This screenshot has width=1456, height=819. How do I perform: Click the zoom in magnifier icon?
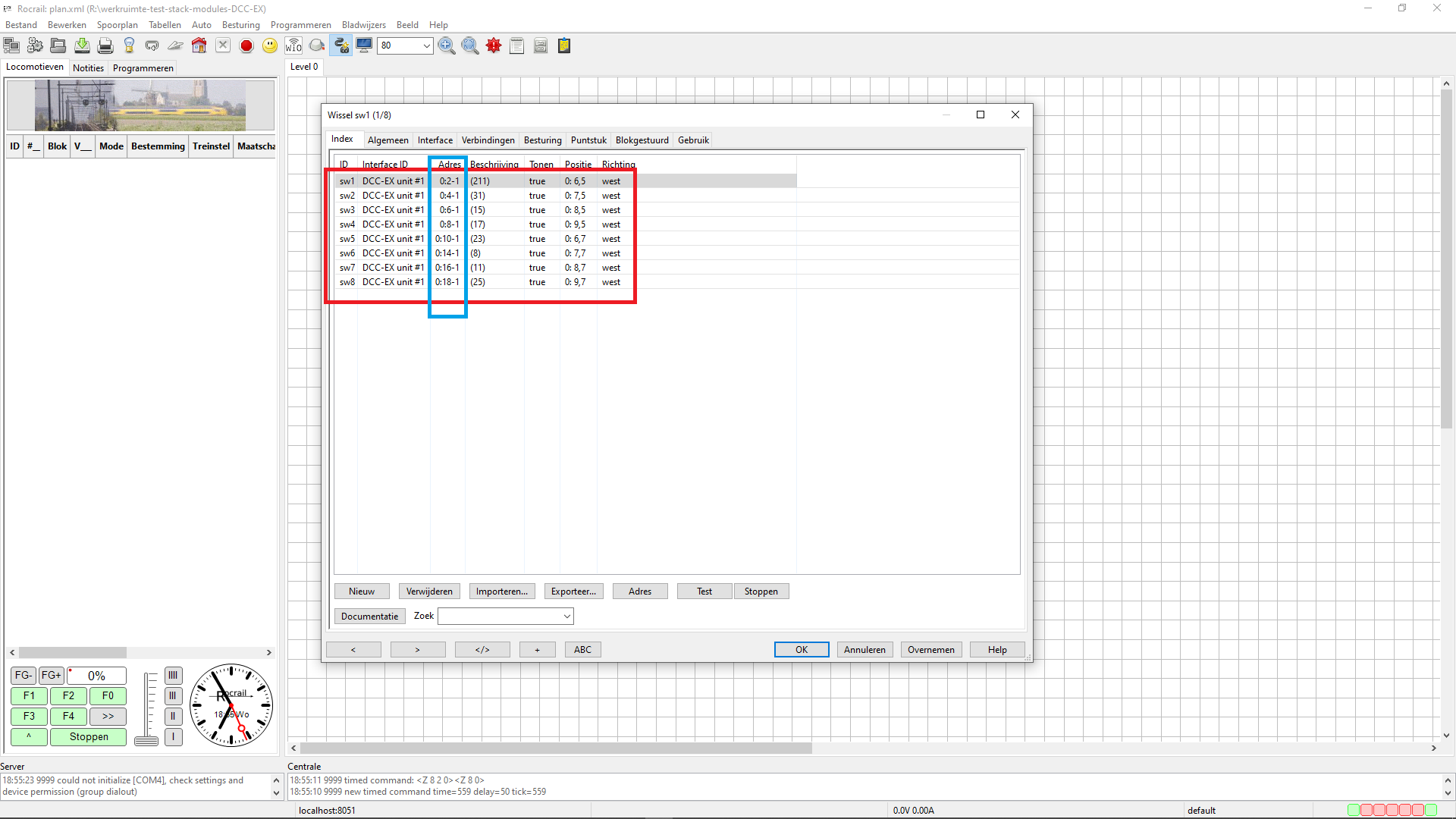[447, 46]
